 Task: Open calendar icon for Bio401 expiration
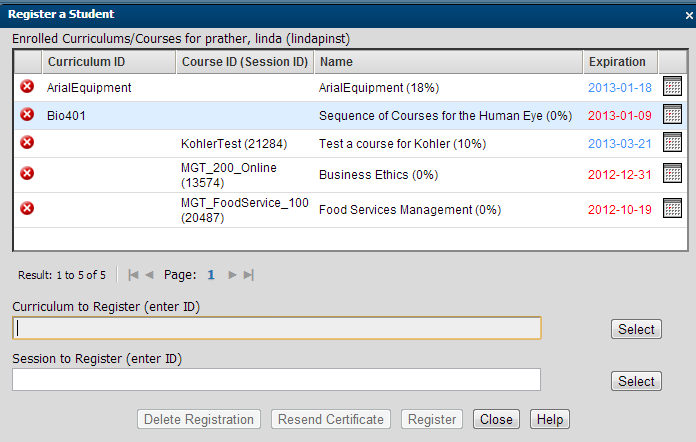pyautogui.click(x=673, y=115)
